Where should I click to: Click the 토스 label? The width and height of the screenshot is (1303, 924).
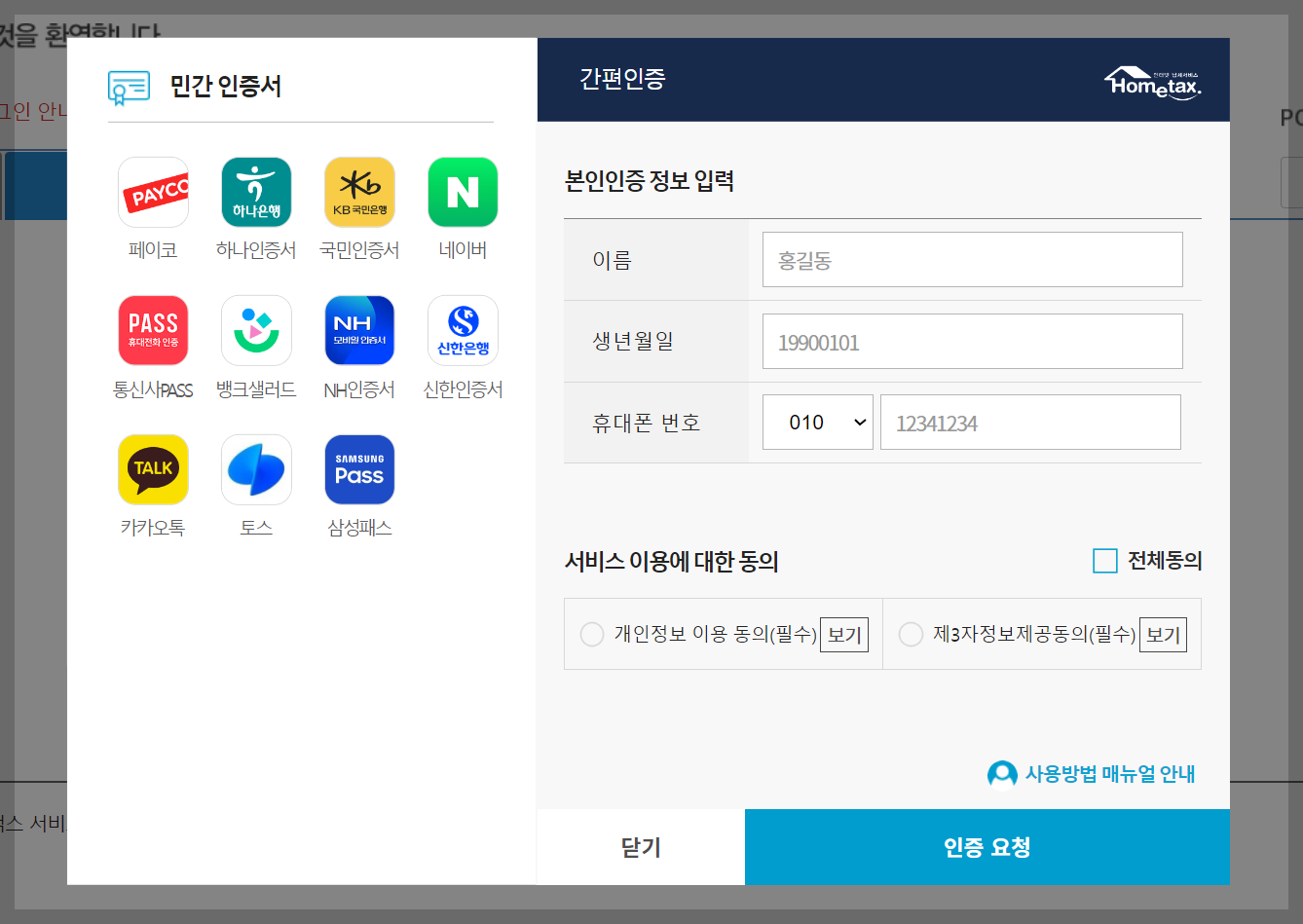tap(256, 528)
